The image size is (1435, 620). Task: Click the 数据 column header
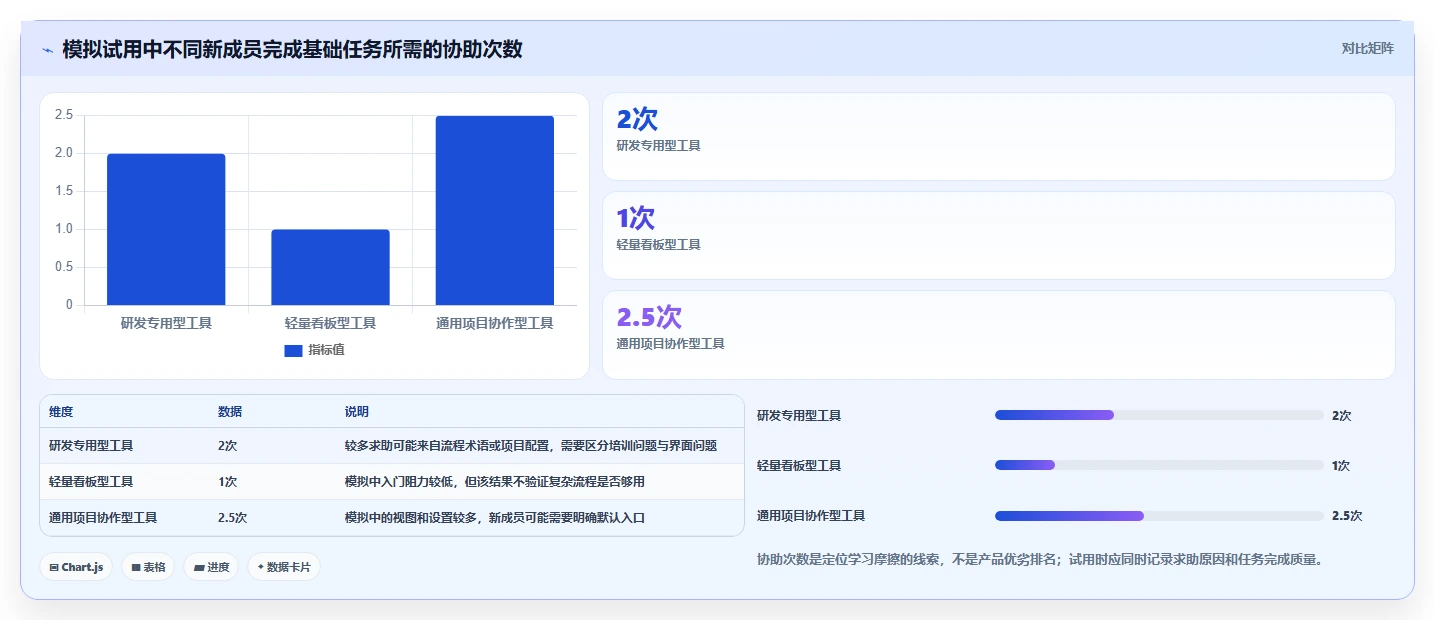tap(230, 412)
